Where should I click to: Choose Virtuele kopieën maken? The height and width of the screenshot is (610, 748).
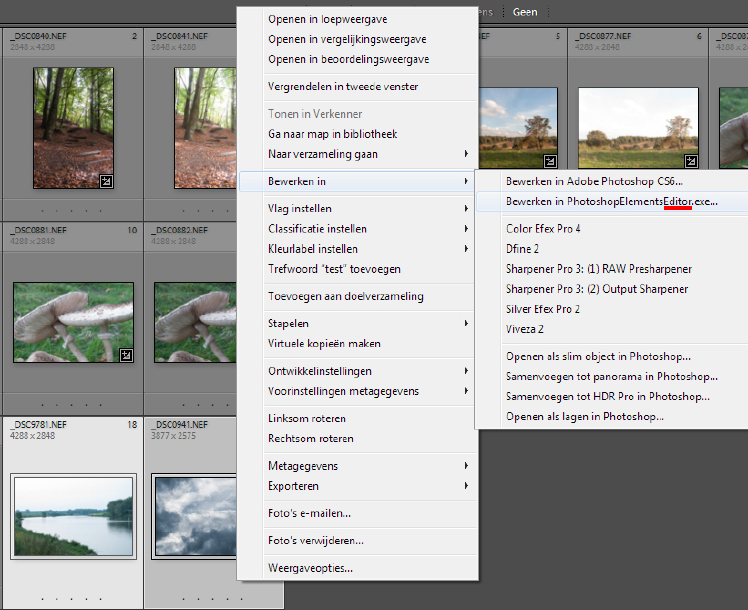coord(358,343)
